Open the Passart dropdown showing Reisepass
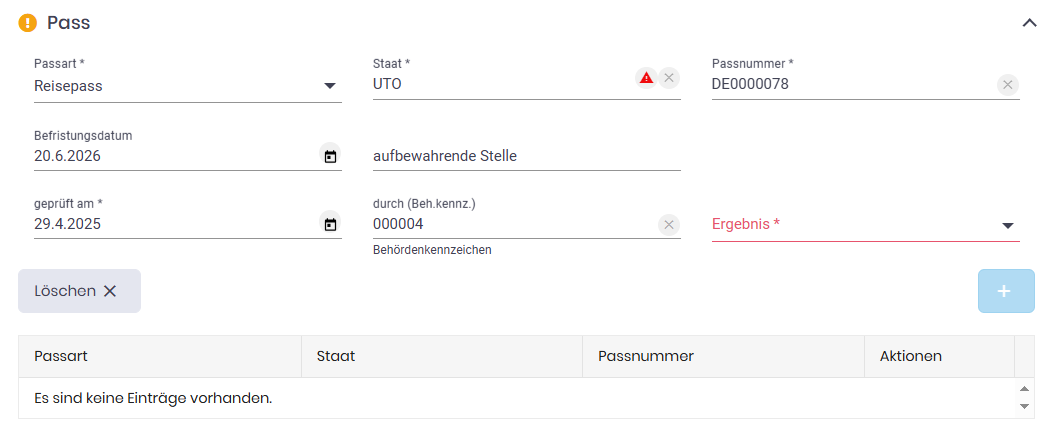Screen dimensions: 1058x440 [188, 86]
